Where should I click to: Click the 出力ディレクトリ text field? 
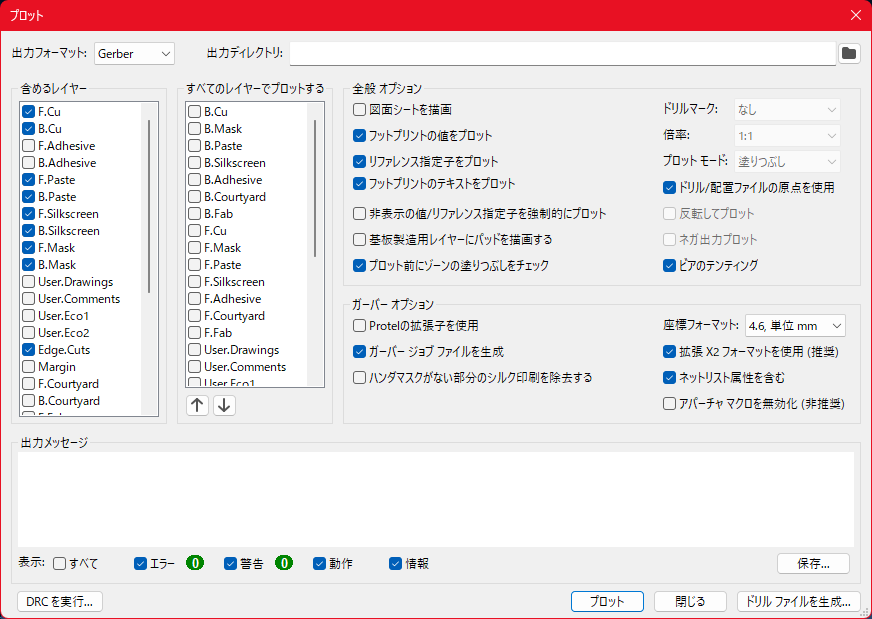point(562,54)
